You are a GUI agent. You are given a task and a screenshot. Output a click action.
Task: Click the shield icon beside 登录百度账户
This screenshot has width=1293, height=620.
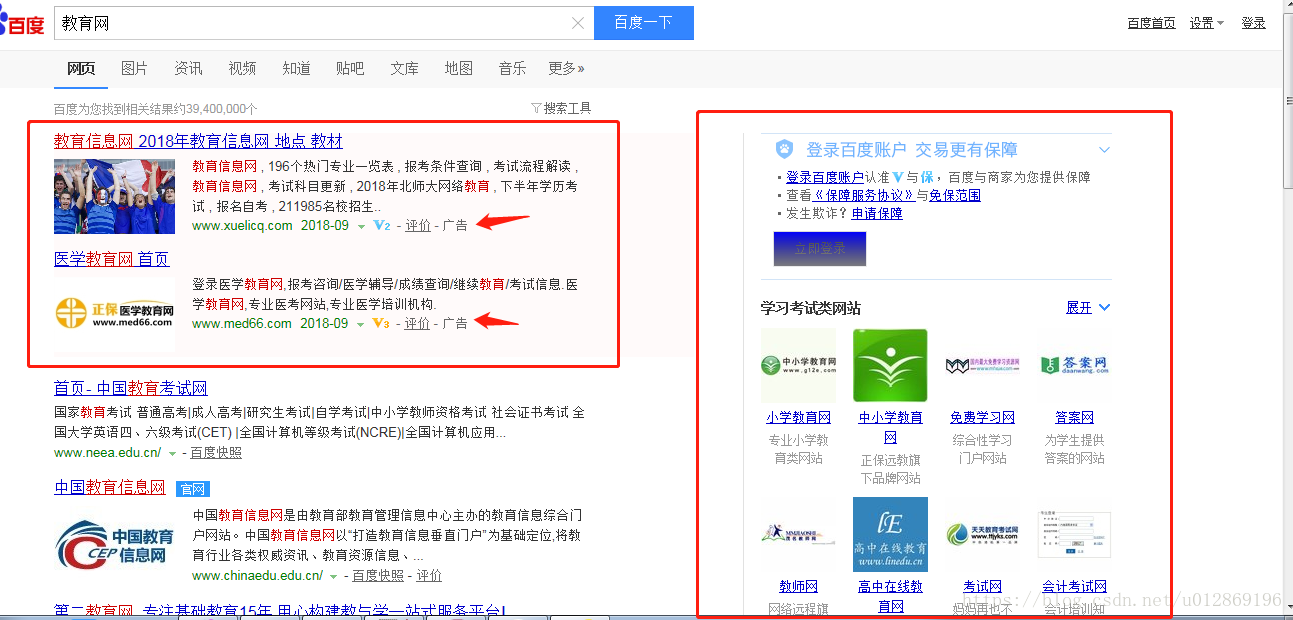click(x=785, y=149)
